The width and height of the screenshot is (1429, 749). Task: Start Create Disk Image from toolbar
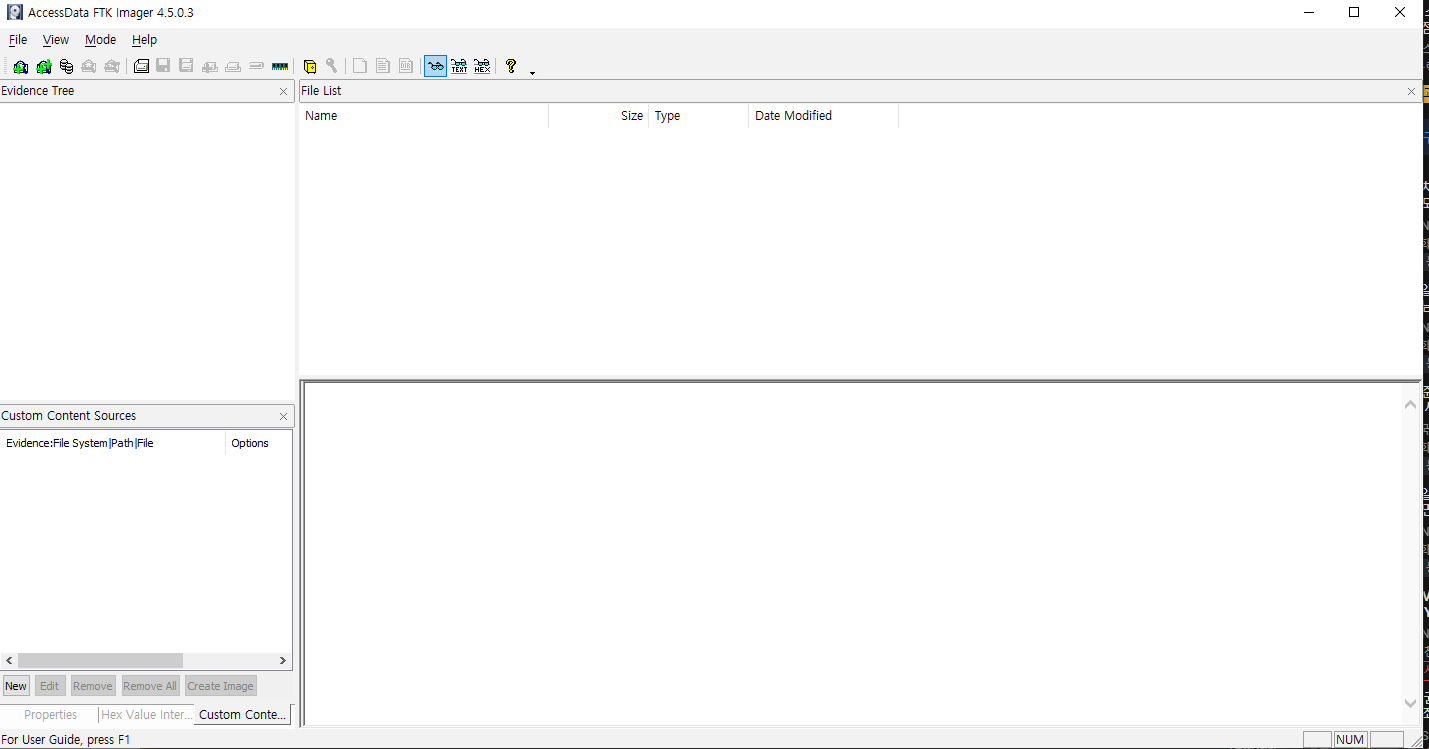point(141,67)
